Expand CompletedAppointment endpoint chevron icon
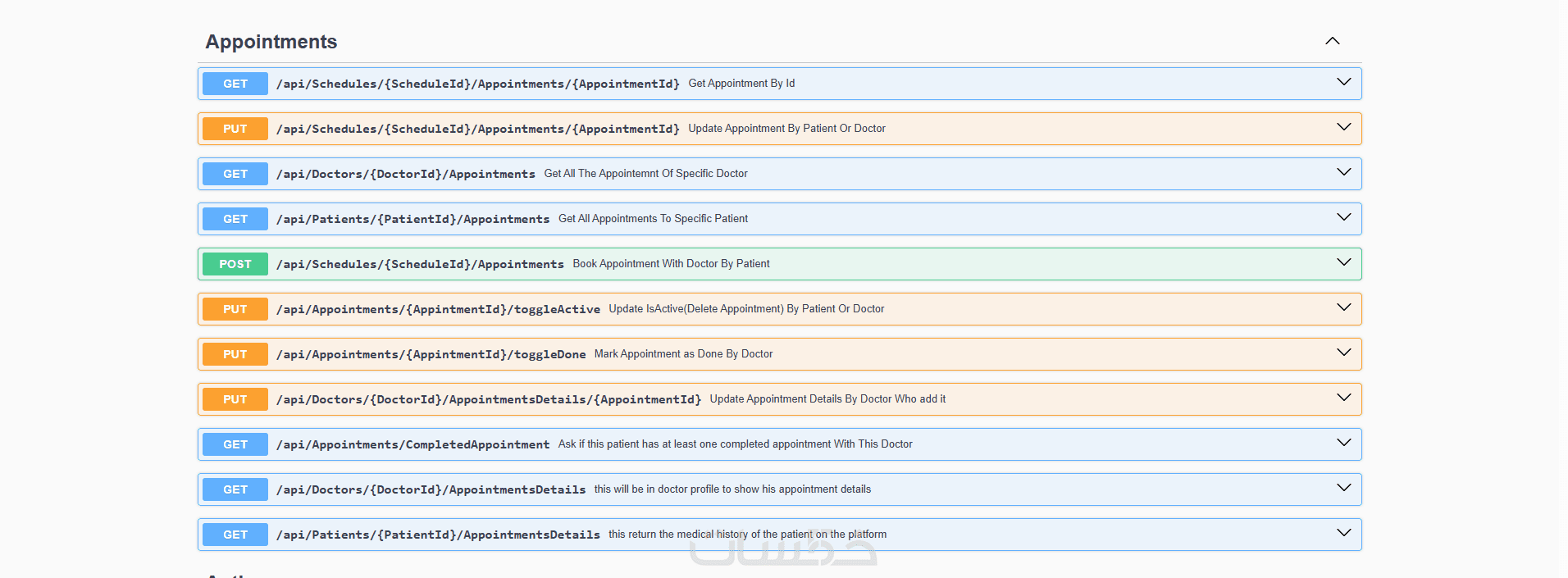This screenshot has width=1568, height=578. [x=1343, y=444]
